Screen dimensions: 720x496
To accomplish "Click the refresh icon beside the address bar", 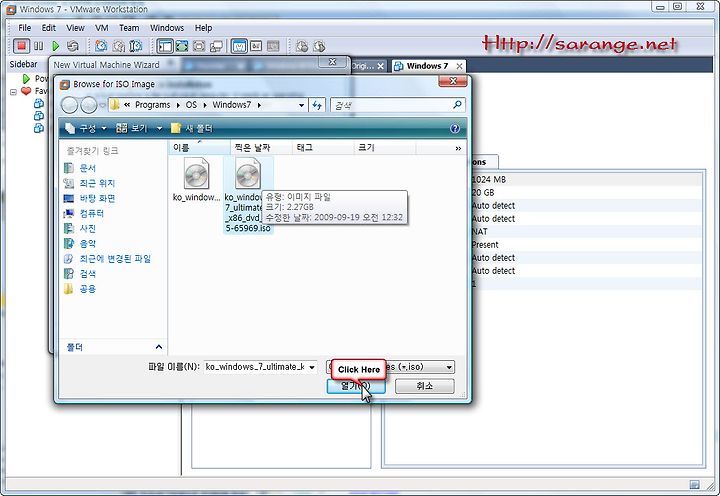I will (317, 105).
